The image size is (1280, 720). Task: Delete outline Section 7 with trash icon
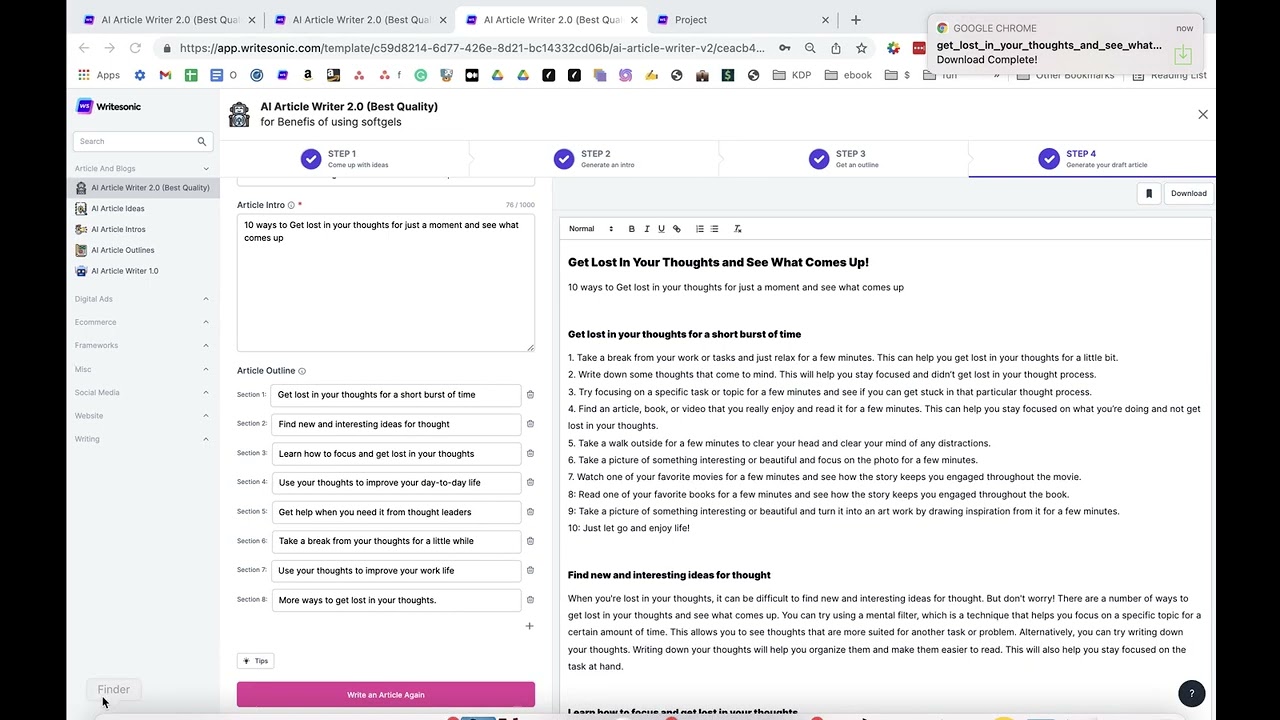pyautogui.click(x=530, y=570)
